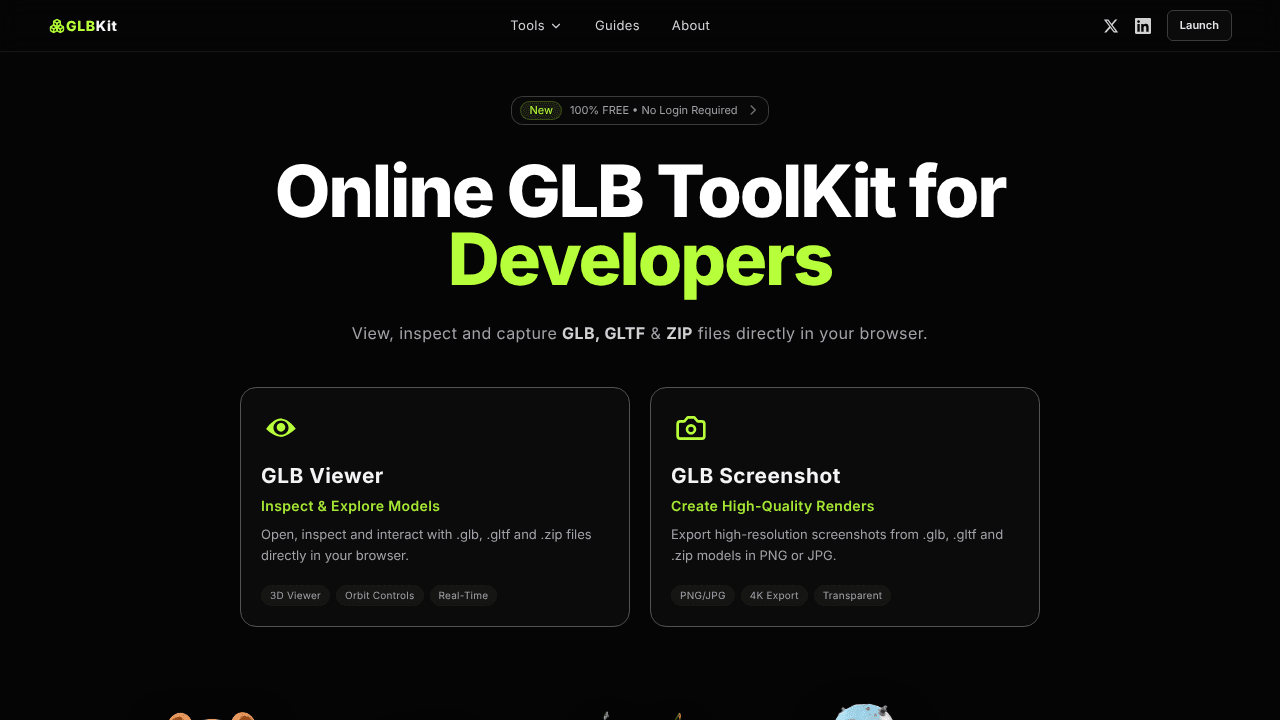Open the LinkedIn icon link
The width and height of the screenshot is (1280, 720).
tap(1143, 26)
